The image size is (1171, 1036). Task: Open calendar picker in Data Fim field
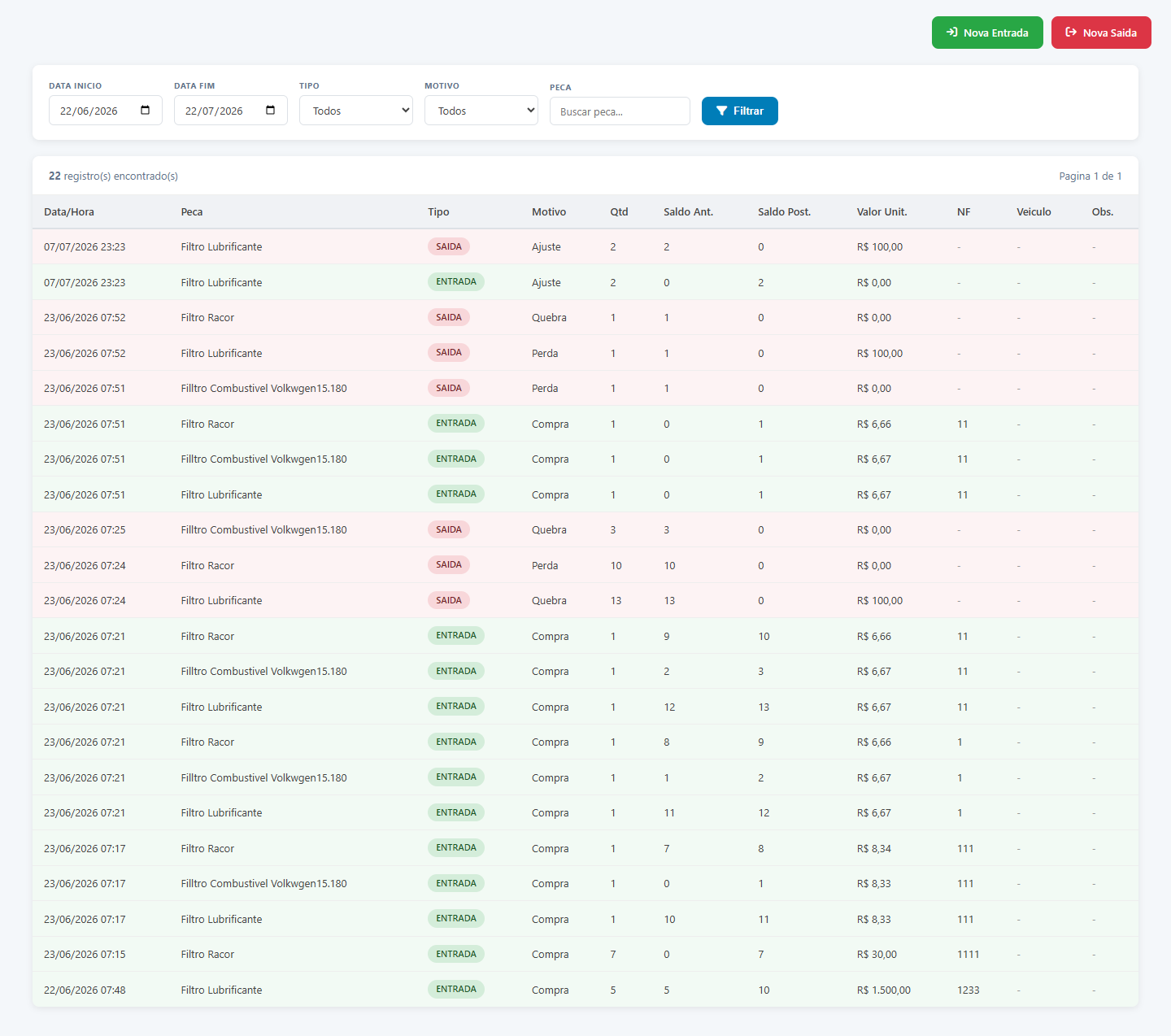(x=271, y=111)
